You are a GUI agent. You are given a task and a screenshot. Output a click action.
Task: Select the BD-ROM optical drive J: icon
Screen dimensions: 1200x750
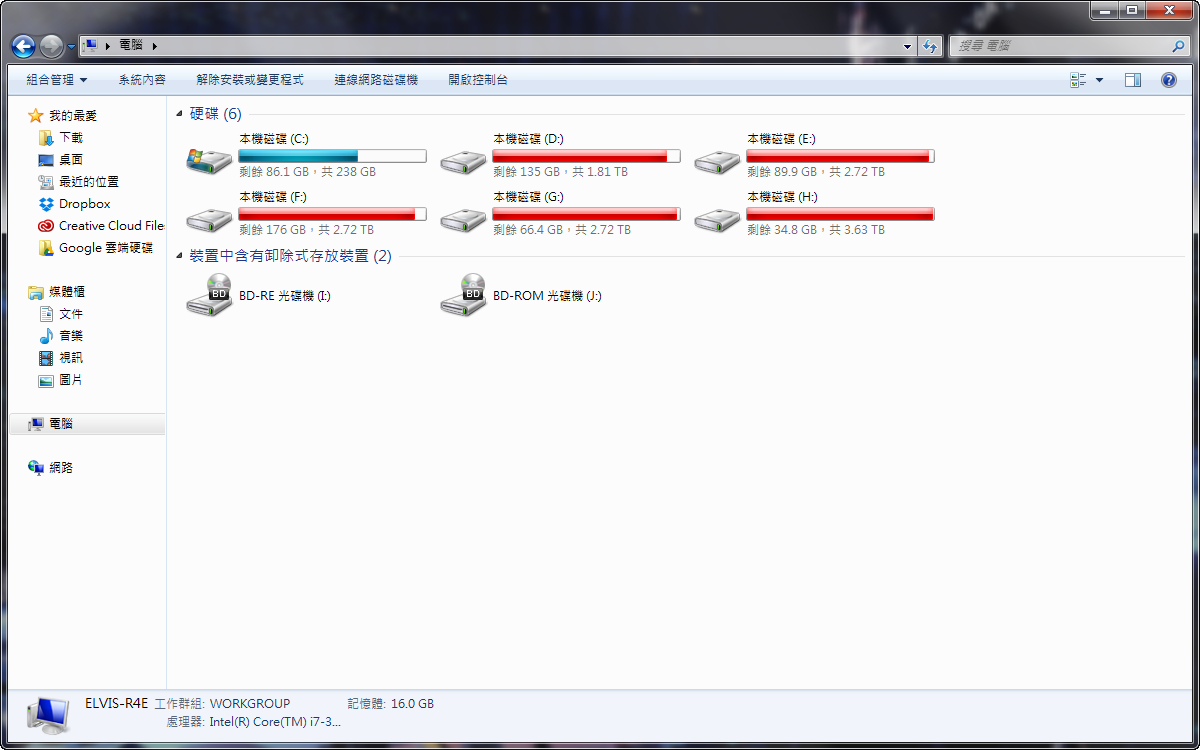click(463, 295)
